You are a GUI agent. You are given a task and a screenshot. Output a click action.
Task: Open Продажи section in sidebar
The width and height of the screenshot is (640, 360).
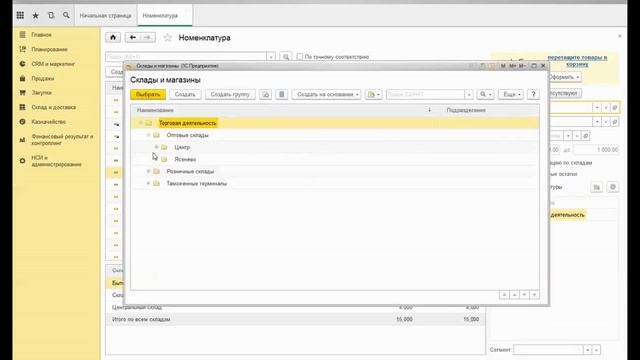click(x=42, y=78)
